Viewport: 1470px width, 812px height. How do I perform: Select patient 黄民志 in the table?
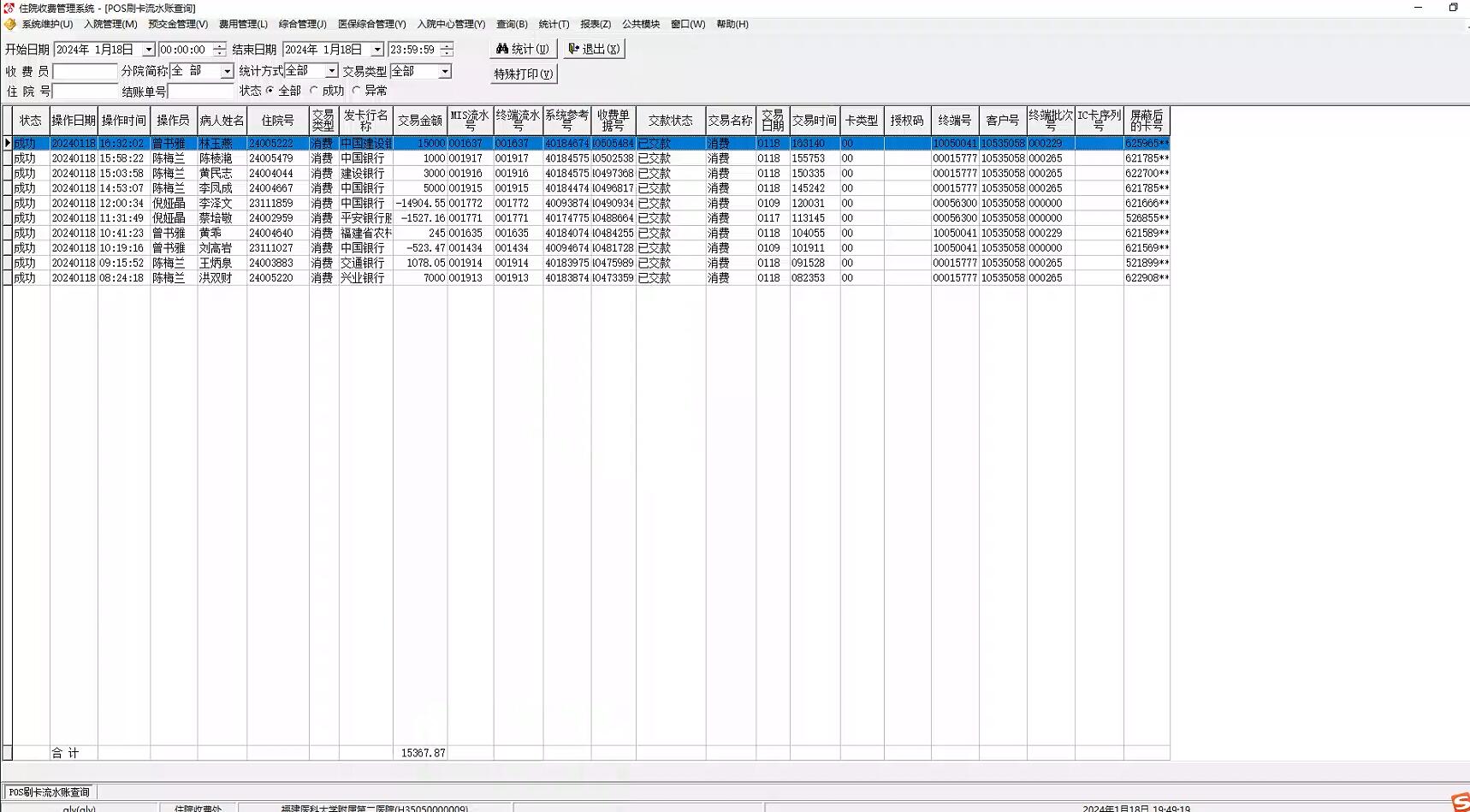pyautogui.click(x=222, y=174)
